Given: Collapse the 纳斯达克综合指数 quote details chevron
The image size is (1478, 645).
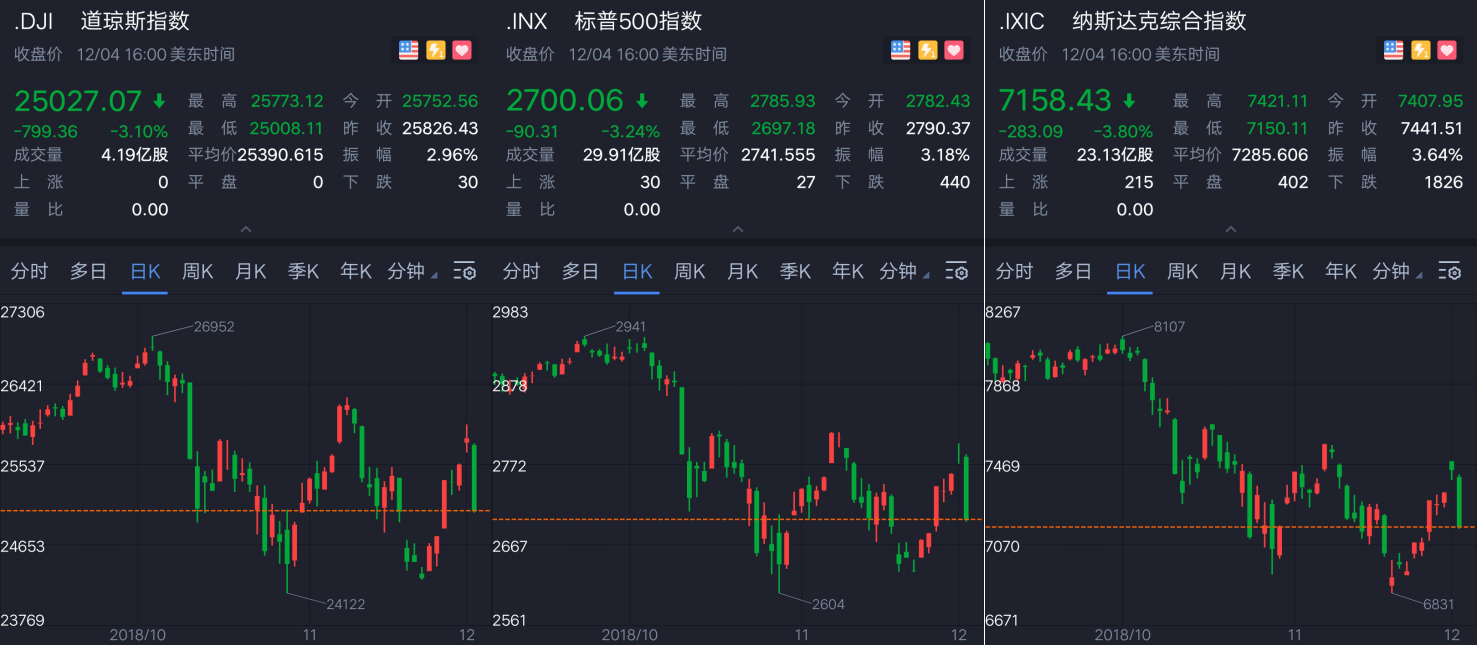Looking at the screenshot, I should pyautogui.click(x=1231, y=230).
